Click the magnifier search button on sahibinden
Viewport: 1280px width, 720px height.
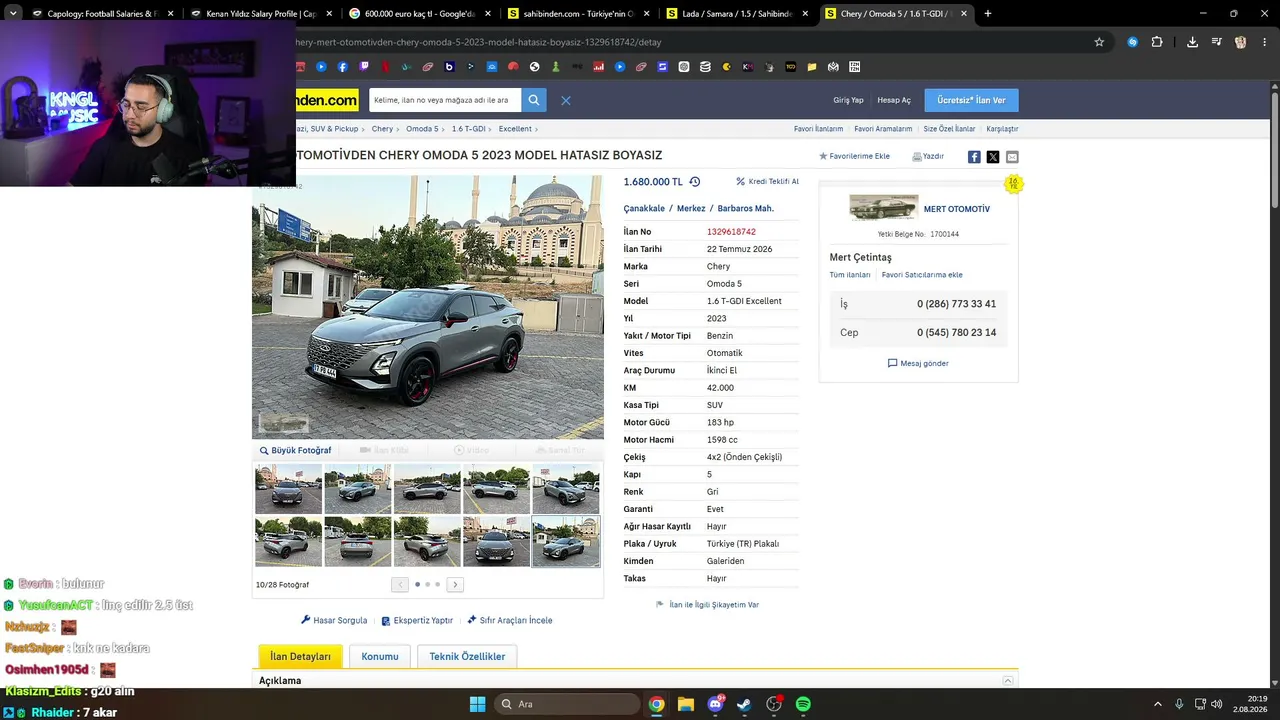coord(534,100)
